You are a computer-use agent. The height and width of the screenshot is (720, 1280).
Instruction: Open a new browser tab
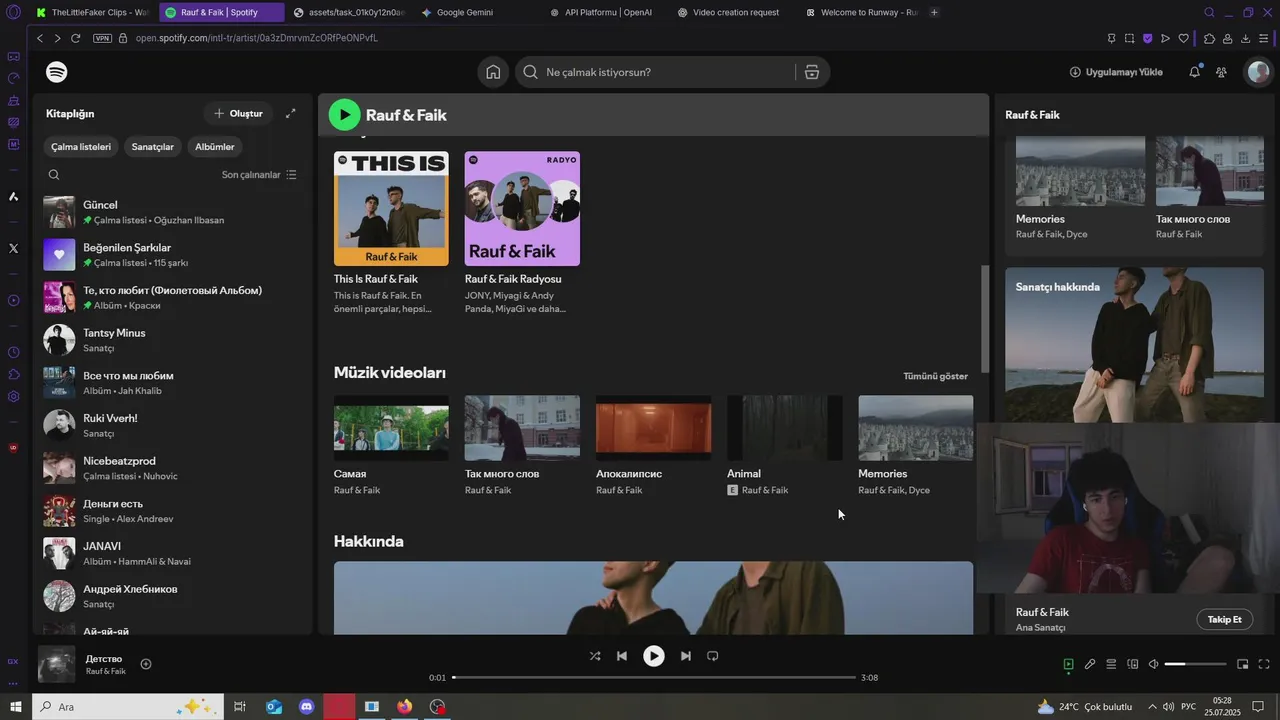(934, 12)
